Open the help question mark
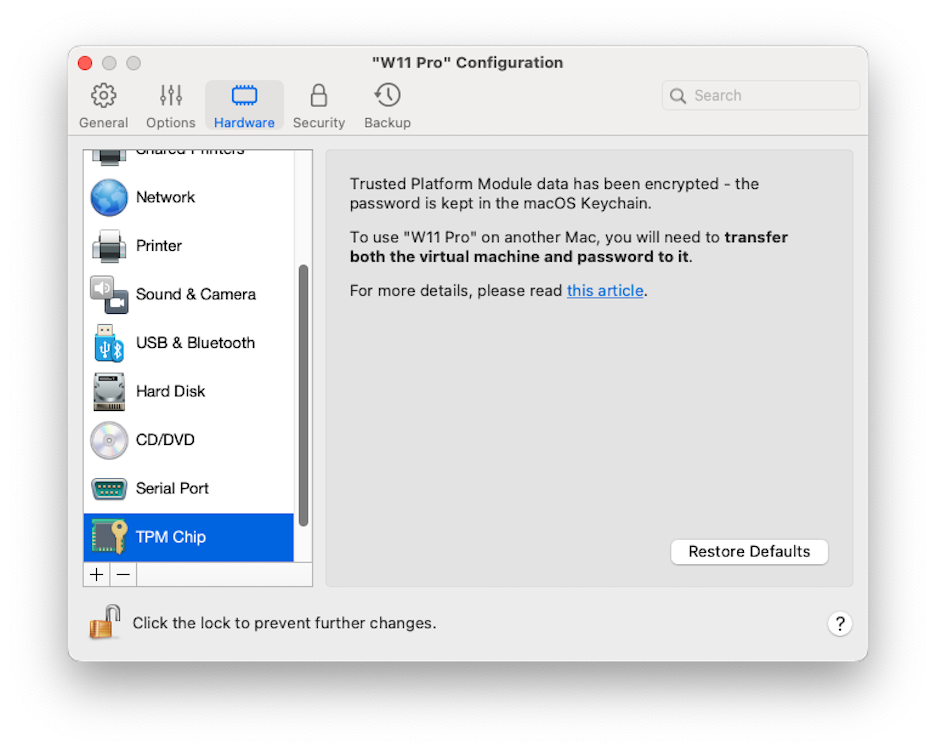 pyautogui.click(x=840, y=623)
